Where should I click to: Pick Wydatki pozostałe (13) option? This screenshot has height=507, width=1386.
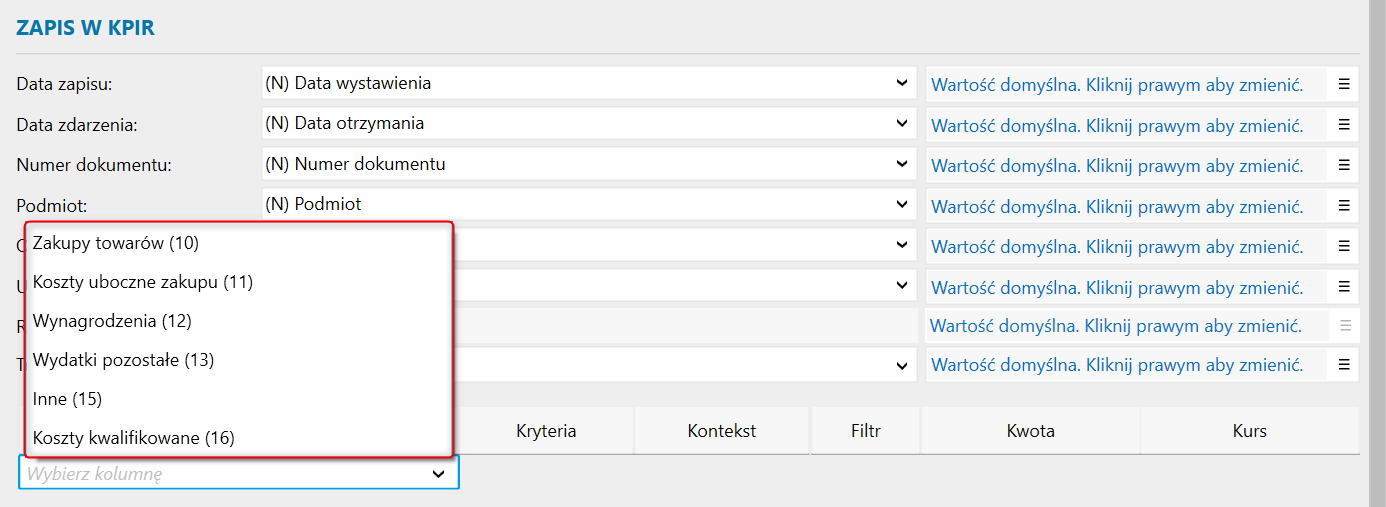[x=124, y=360]
